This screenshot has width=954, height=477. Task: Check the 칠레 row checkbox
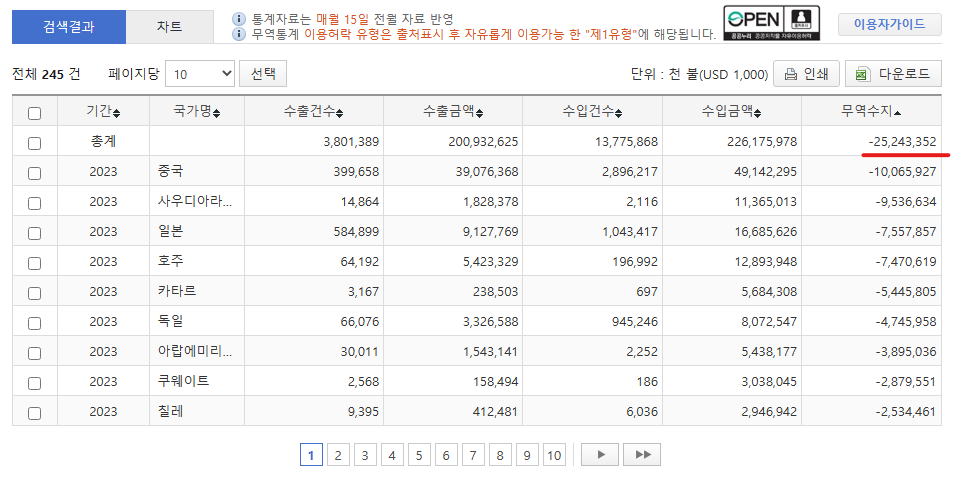tap(35, 412)
